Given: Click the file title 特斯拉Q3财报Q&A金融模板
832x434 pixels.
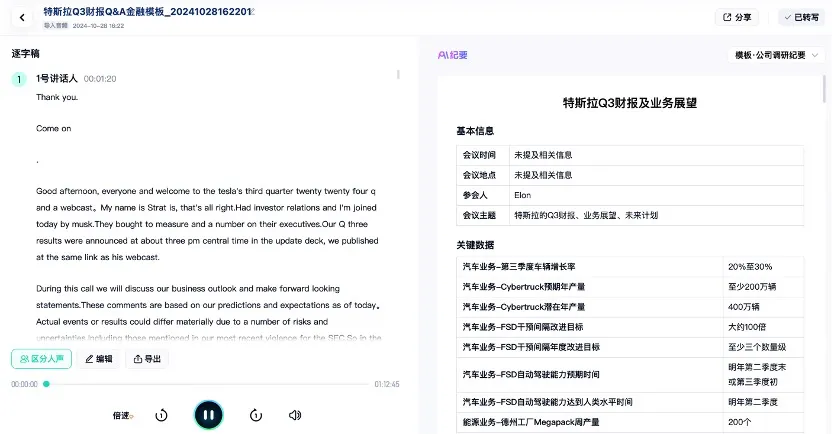Looking at the screenshot, I should coord(148,12).
